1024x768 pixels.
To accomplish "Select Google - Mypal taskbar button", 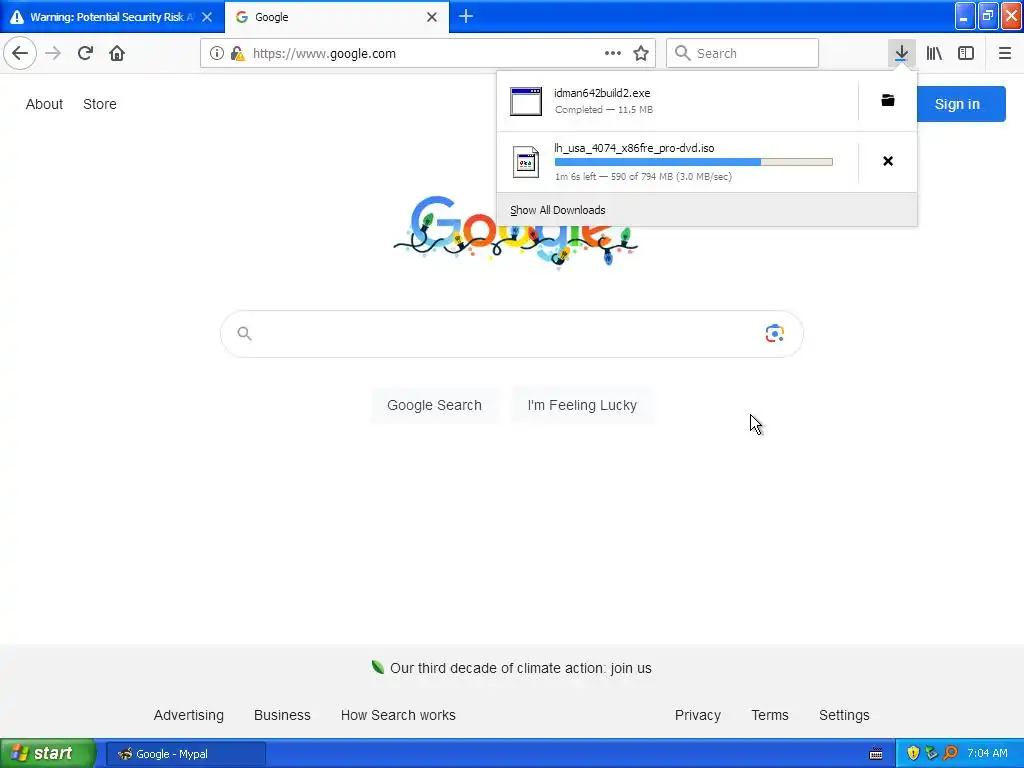I will [185, 754].
